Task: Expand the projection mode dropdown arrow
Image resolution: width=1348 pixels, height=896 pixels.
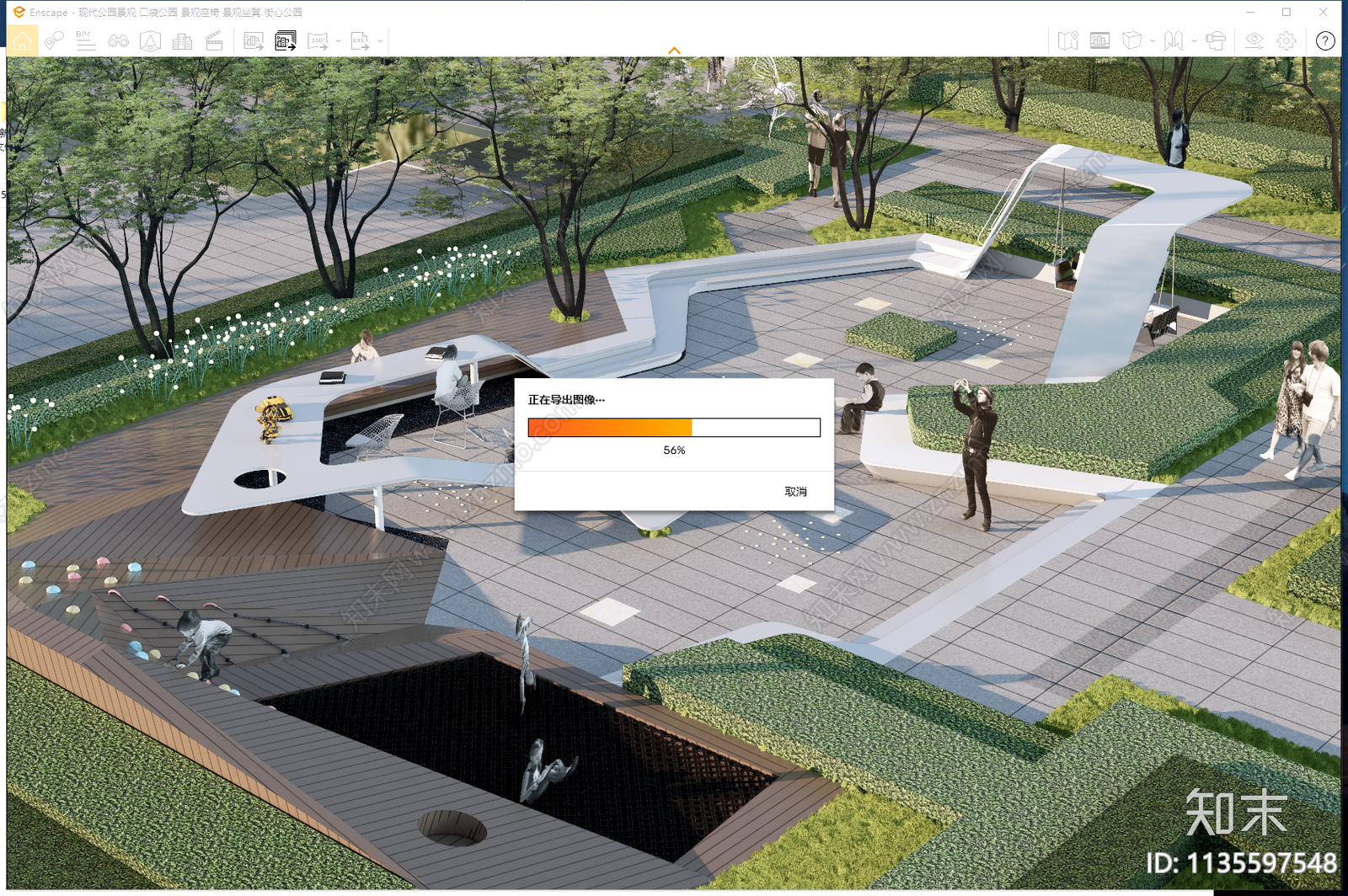Action: tap(1152, 40)
